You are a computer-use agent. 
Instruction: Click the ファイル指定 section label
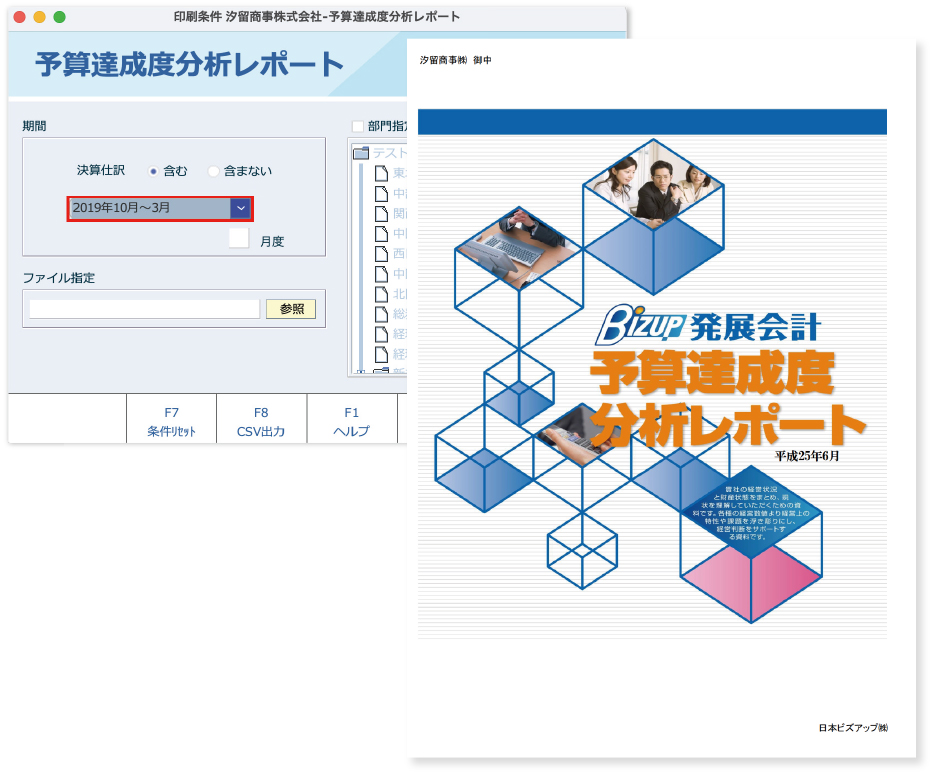click(x=58, y=278)
